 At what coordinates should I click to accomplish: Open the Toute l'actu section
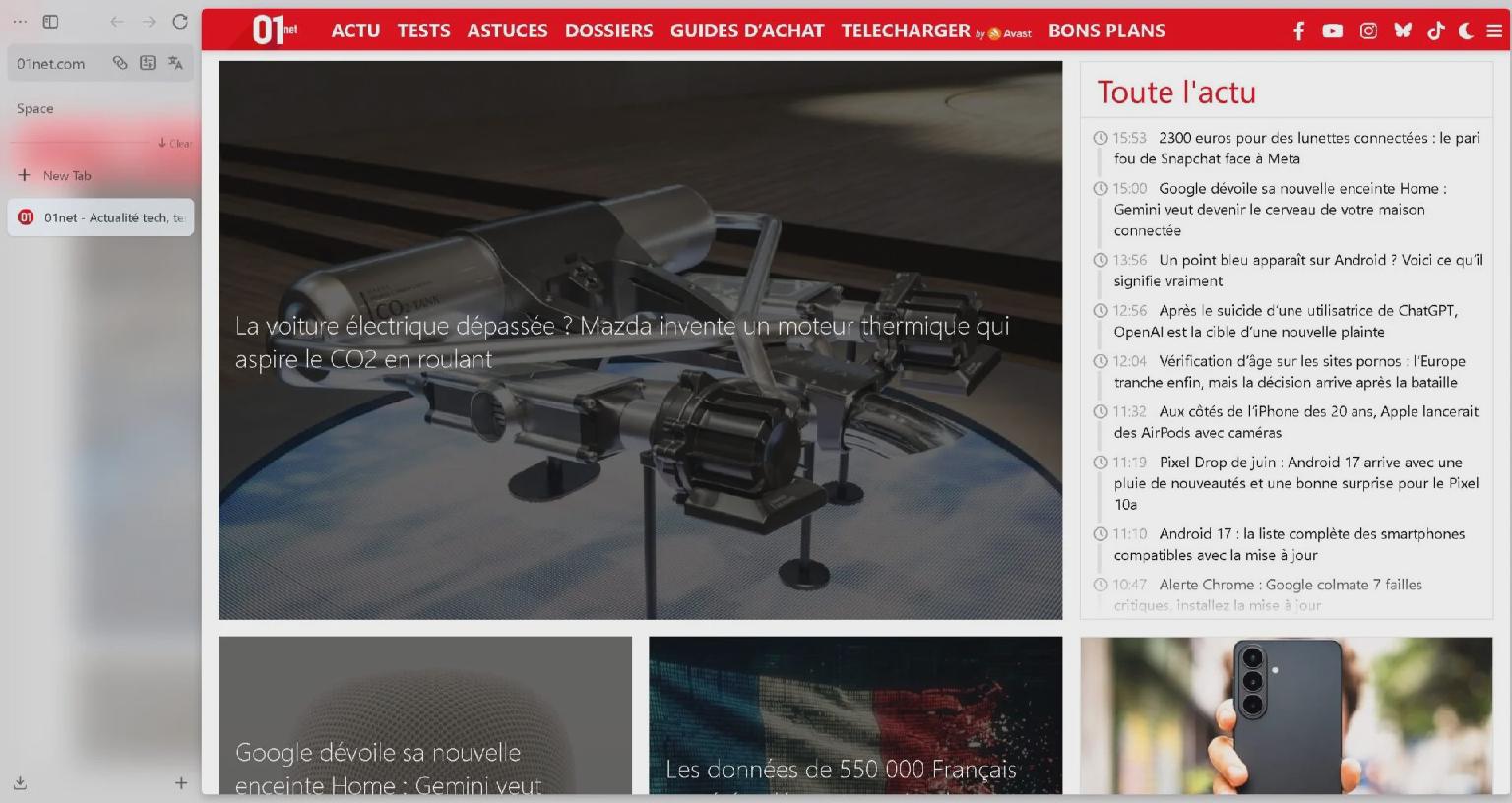1176,92
